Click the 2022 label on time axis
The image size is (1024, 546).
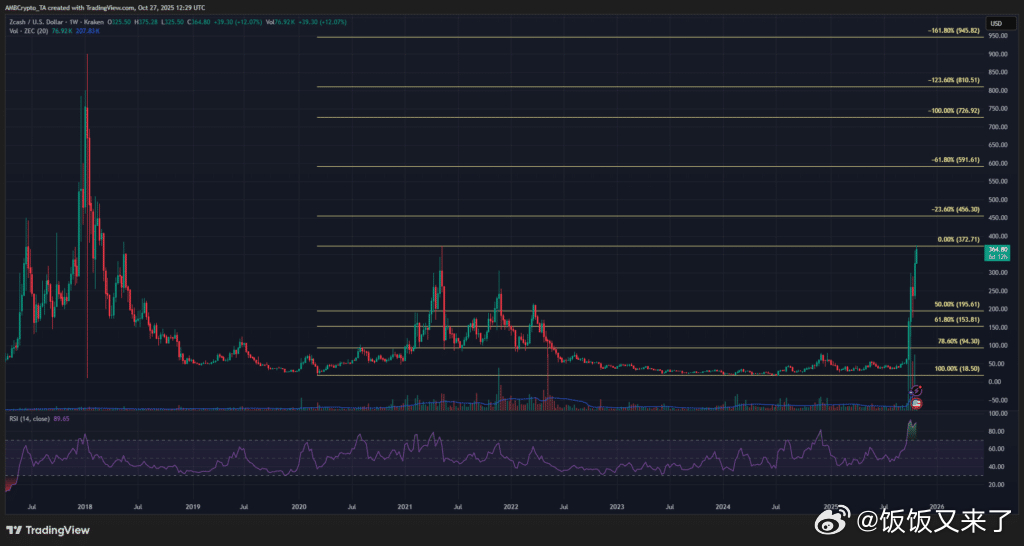[511, 507]
